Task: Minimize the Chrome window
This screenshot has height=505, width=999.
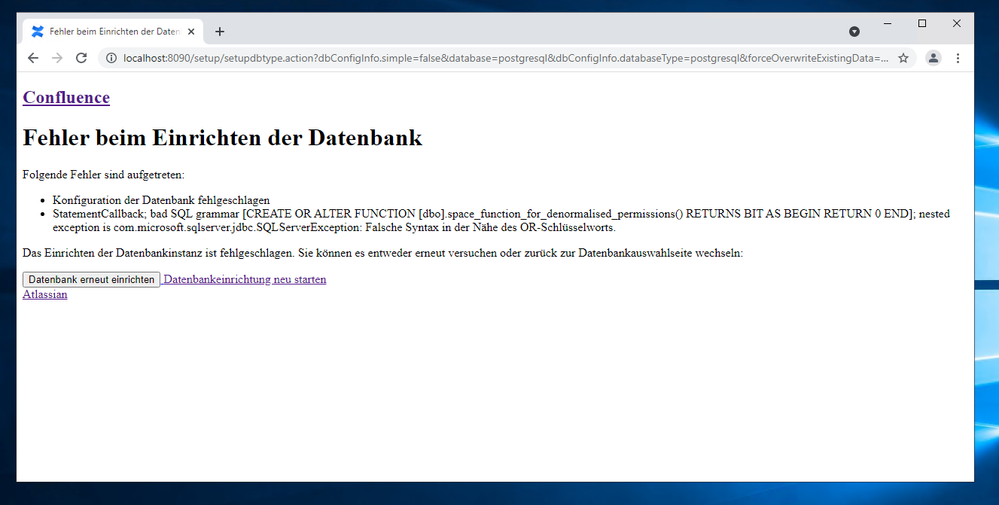Action: pyautogui.click(x=888, y=24)
